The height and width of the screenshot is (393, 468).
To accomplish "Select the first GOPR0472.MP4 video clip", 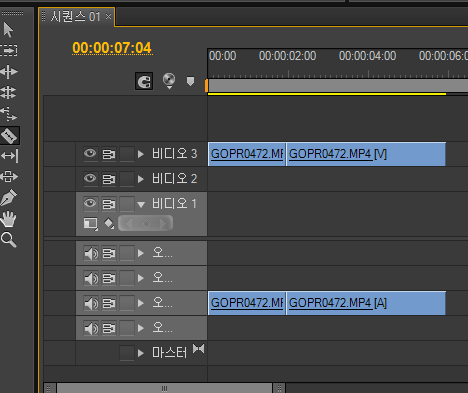I will tap(247, 154).
